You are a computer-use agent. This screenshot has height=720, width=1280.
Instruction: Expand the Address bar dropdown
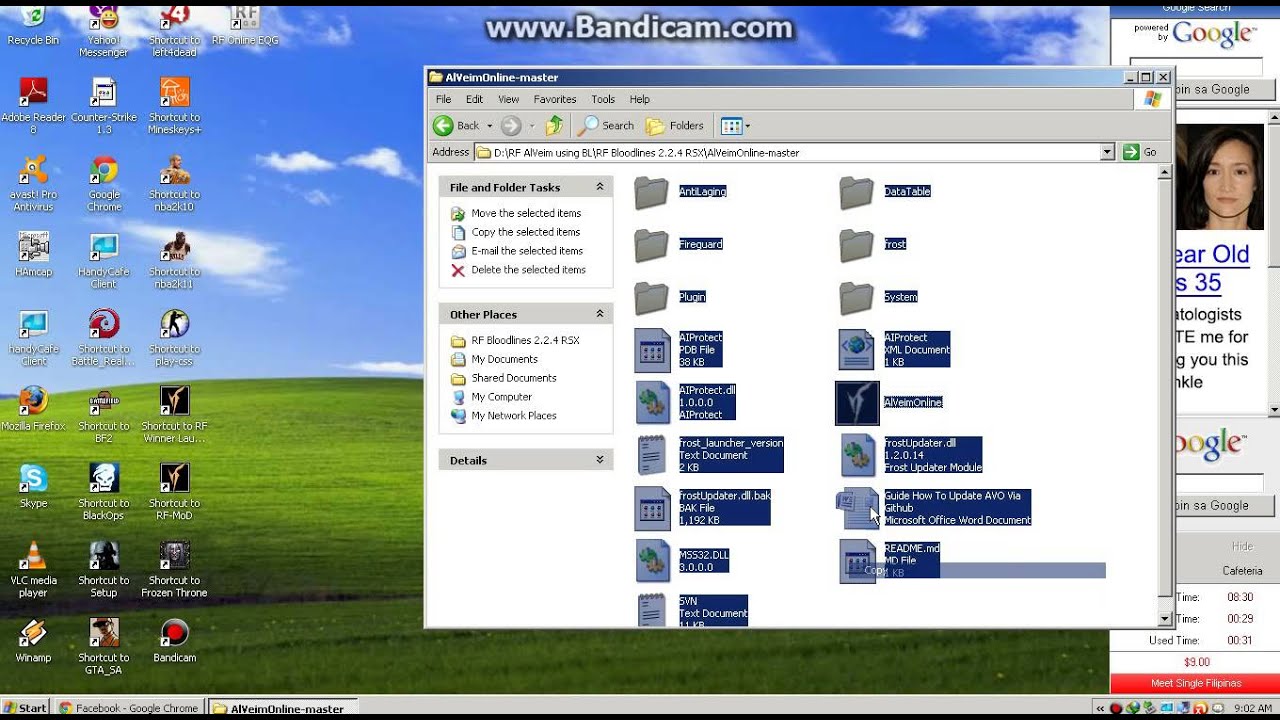point(1107,153)
